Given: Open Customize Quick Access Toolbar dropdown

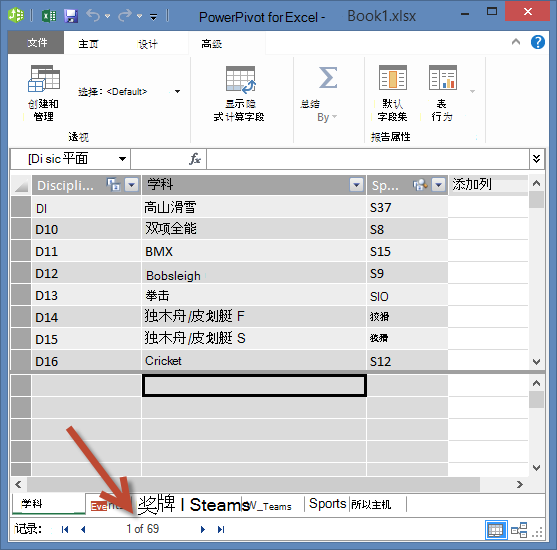Looking at the screenshot, I should [x=153, y=17].
